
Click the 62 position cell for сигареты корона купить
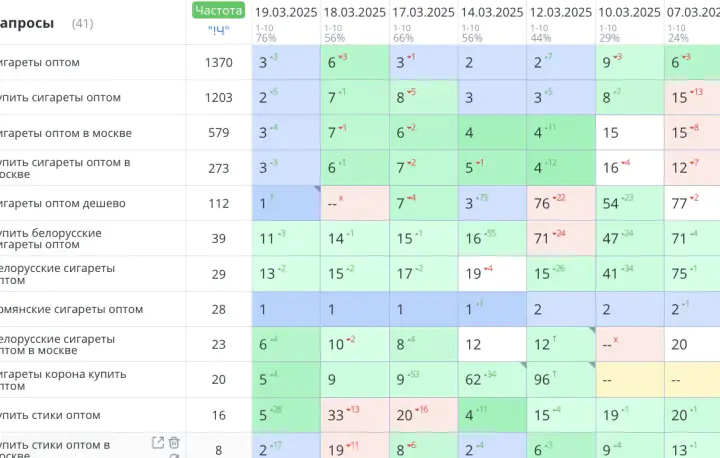click(492, 380)
